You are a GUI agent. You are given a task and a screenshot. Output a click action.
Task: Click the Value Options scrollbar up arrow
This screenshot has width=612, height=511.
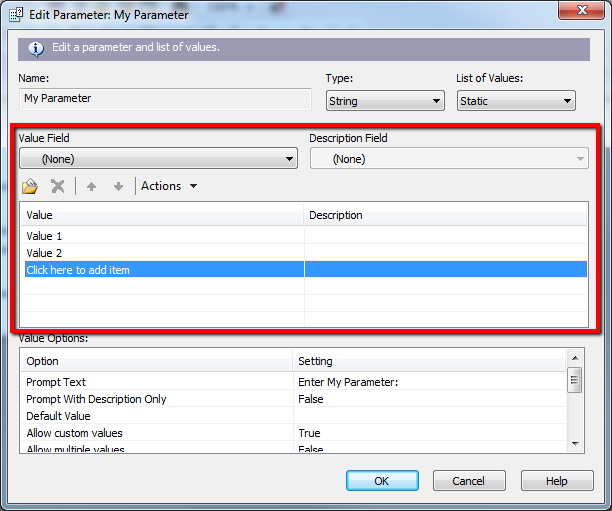[x=575, y=358]
